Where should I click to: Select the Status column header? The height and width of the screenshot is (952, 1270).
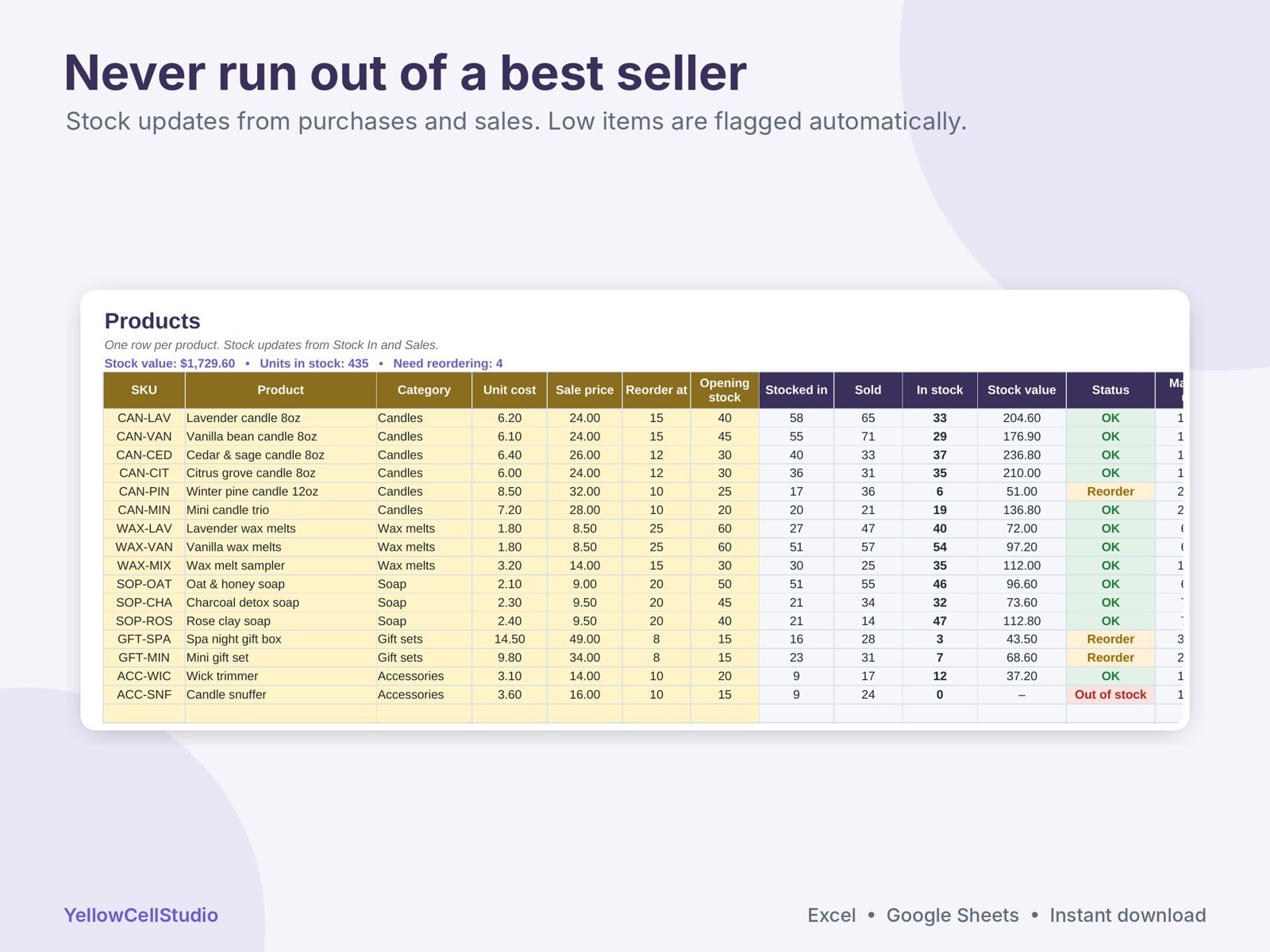pos(1110,390)
